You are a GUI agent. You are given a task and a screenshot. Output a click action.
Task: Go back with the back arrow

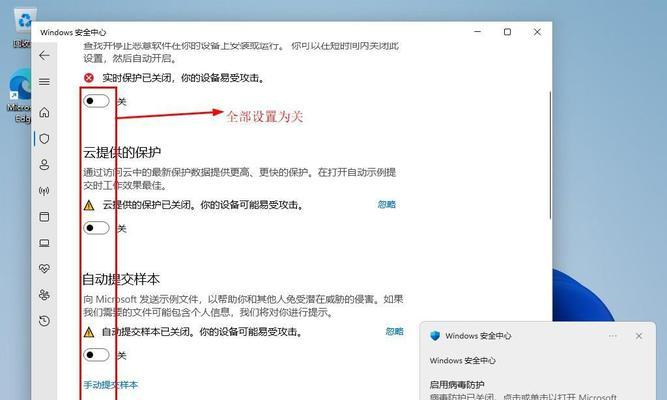pos(44,55)
